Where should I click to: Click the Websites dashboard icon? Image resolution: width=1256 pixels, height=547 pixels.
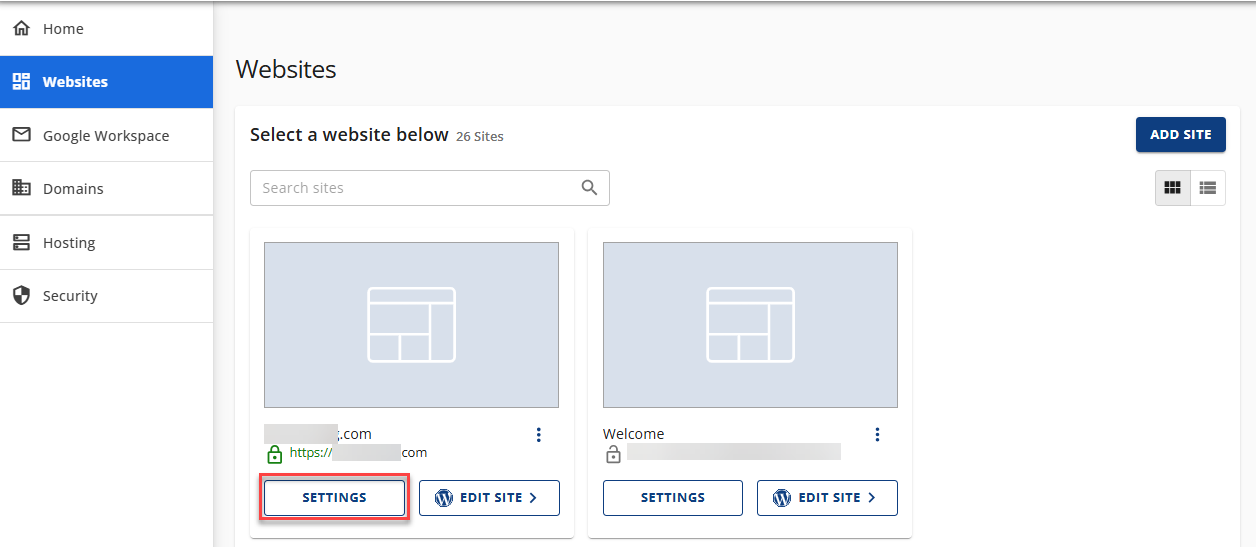[21, 82]
